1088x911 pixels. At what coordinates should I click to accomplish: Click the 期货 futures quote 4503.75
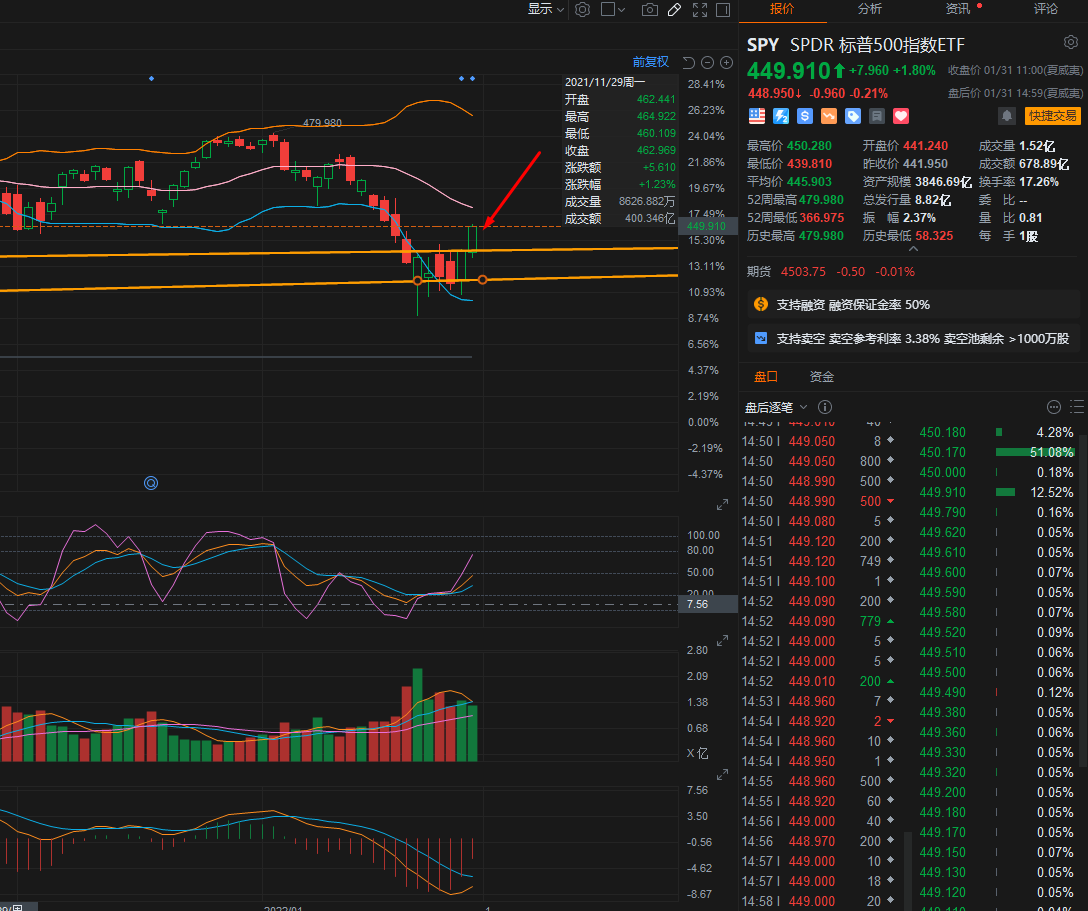(x=803, y=272)
